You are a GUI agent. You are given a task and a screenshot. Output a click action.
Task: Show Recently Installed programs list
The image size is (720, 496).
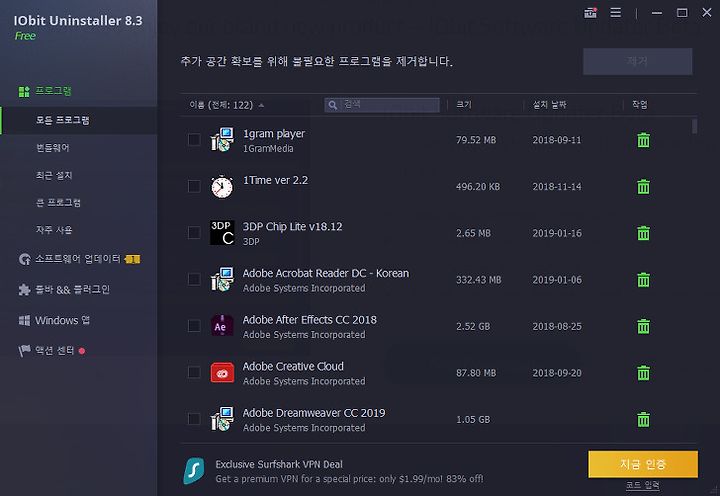tap(54, 175)
